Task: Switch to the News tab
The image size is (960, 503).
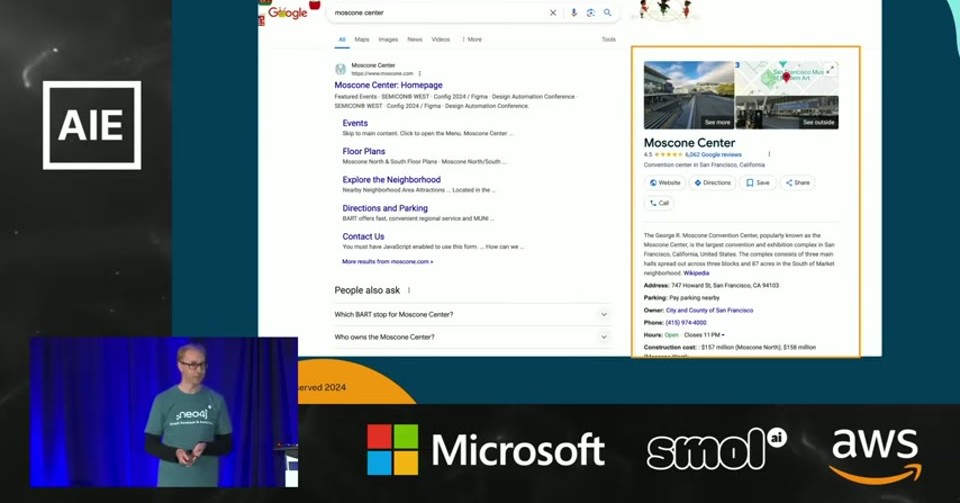Action: tap(414, 39)
